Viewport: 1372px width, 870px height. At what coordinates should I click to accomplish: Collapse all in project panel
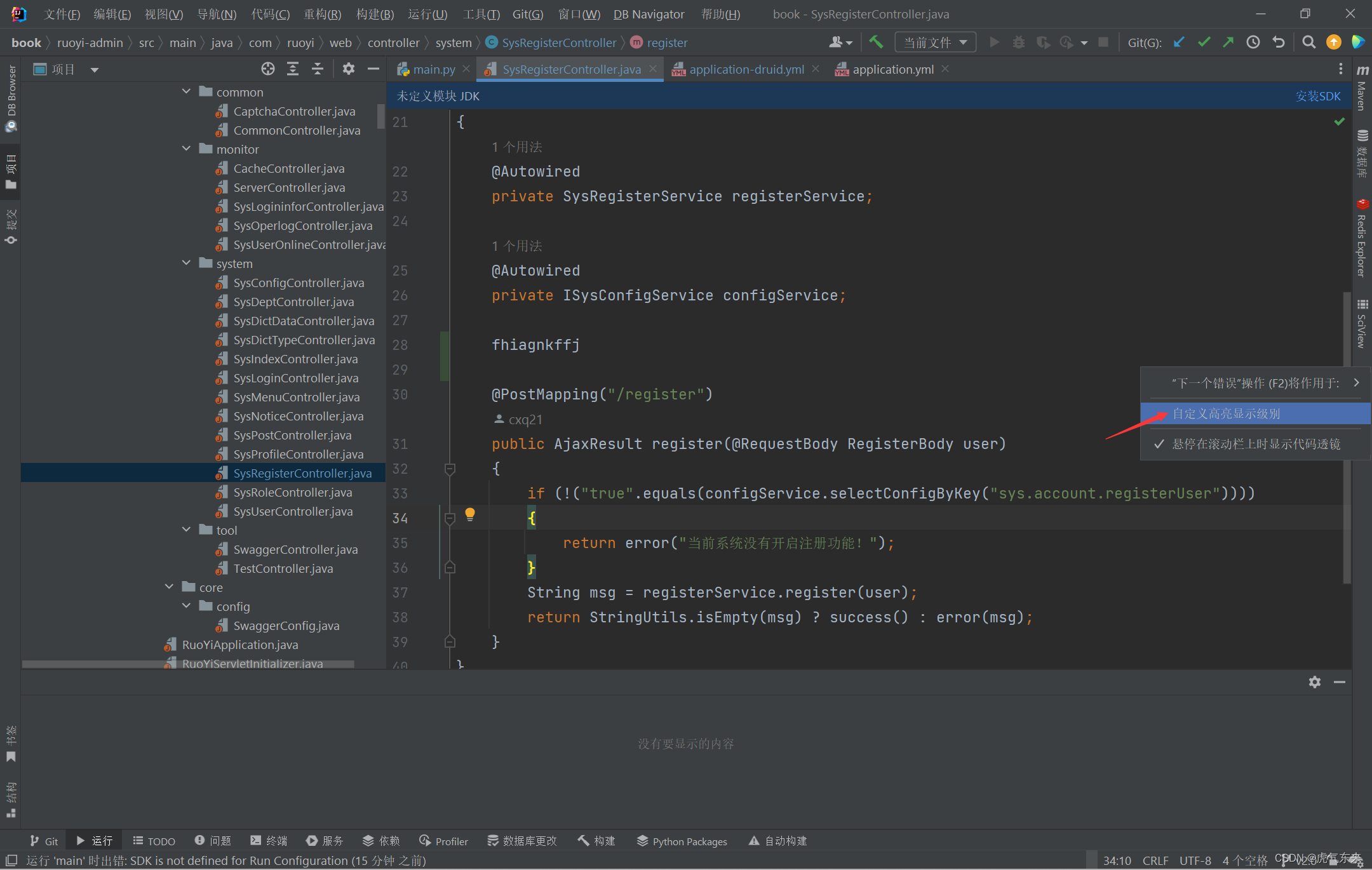[x=318, y=69]
